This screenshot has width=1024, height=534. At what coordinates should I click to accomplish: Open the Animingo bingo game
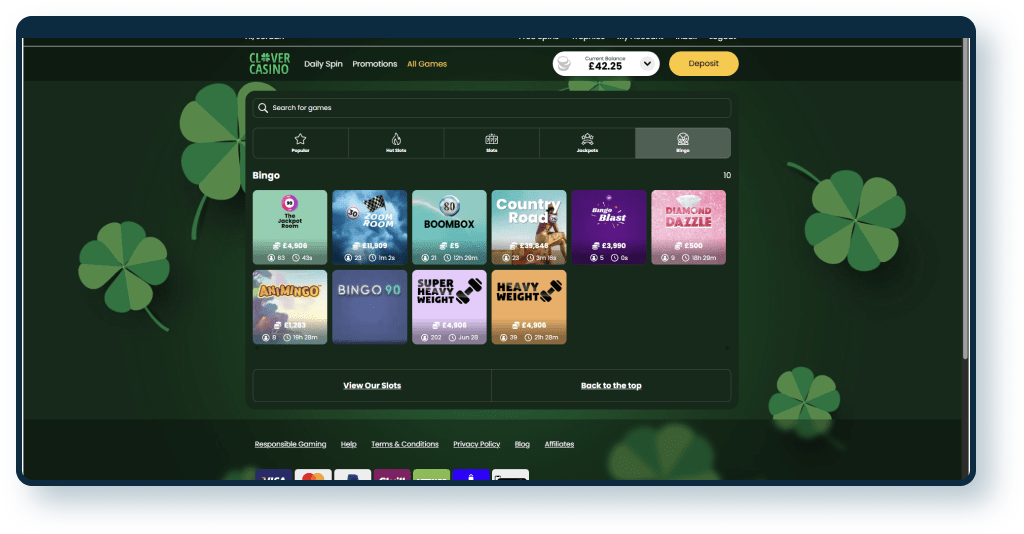tap(290, 307)
